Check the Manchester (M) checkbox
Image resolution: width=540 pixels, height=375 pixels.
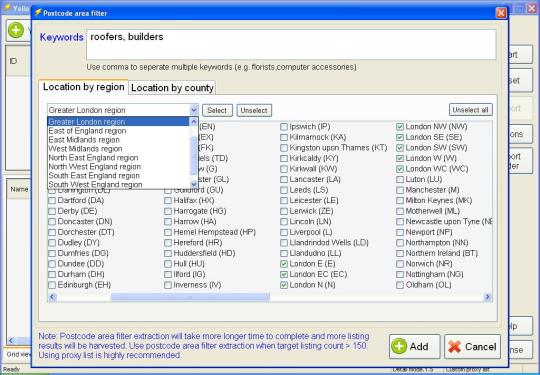[x=400, y=190]
